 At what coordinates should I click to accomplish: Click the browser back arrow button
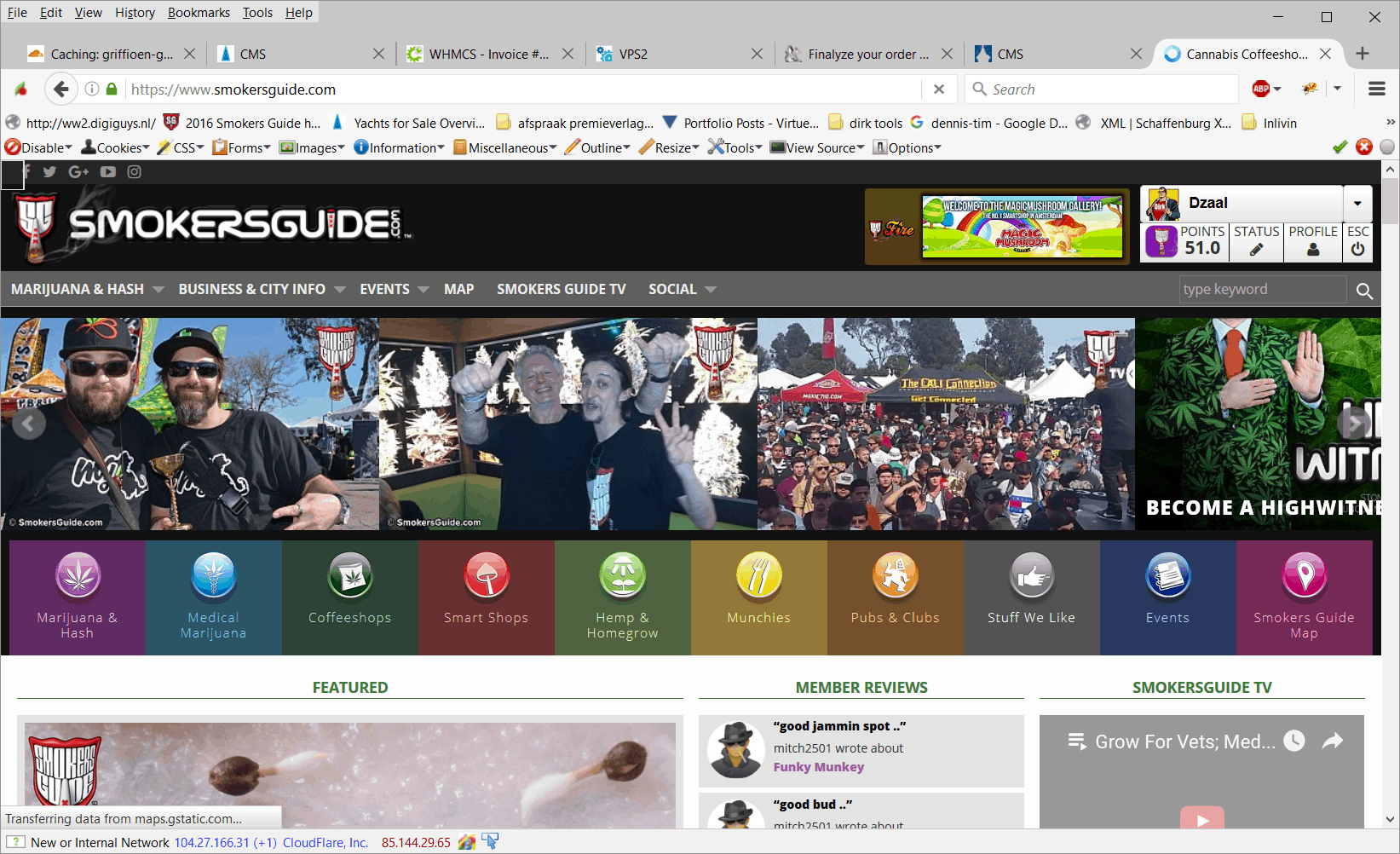[x=60, y=89]
